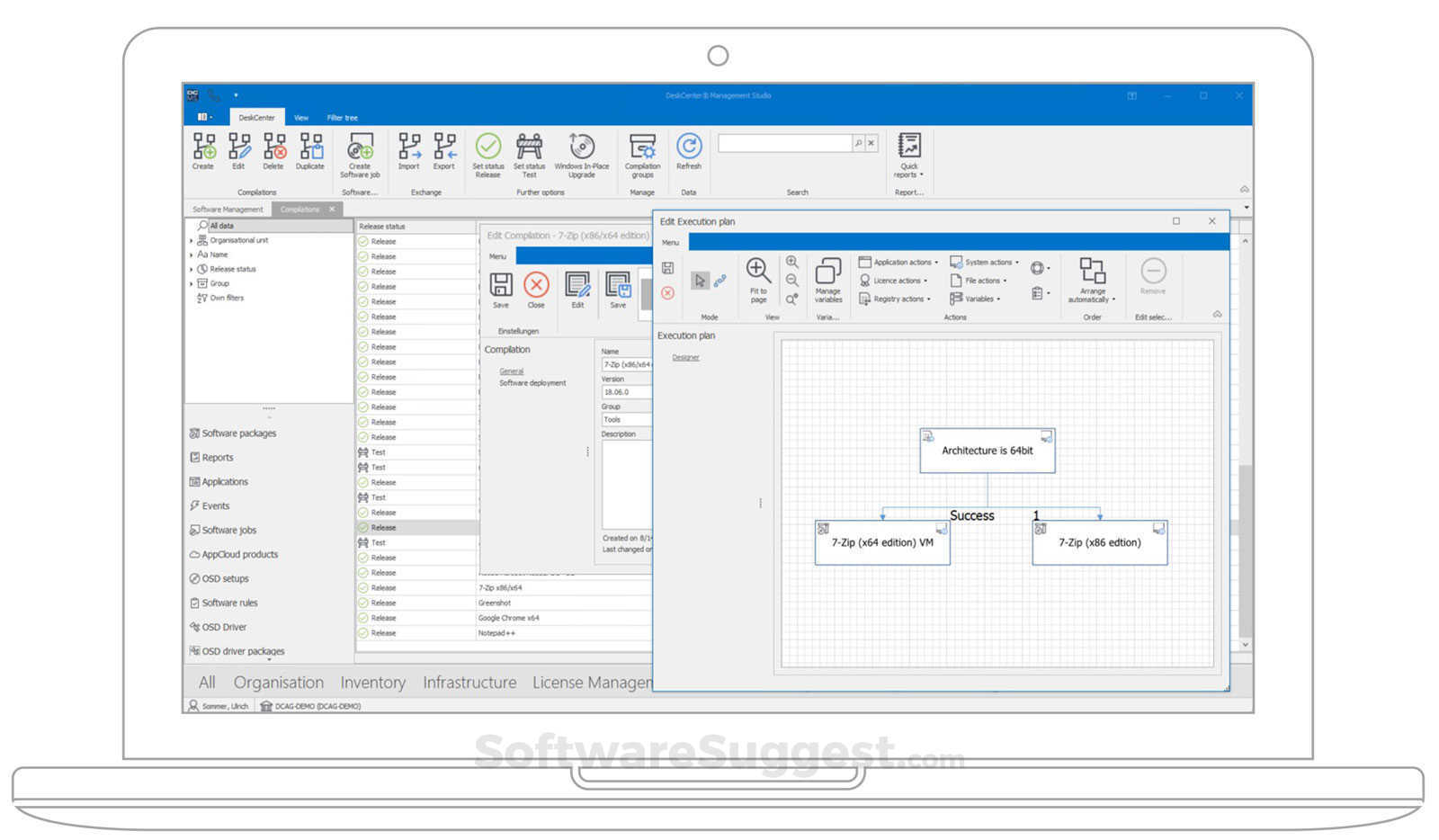Open the Application actions dropdown
This screenshot has width=1439, height=840.
click(898, 262)
